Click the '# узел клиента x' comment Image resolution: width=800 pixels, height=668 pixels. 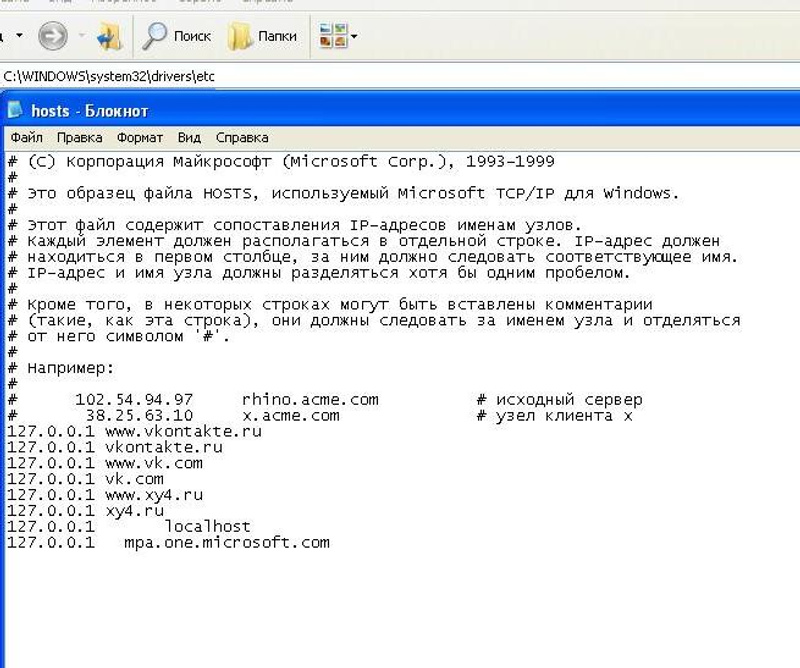point(555,415)
